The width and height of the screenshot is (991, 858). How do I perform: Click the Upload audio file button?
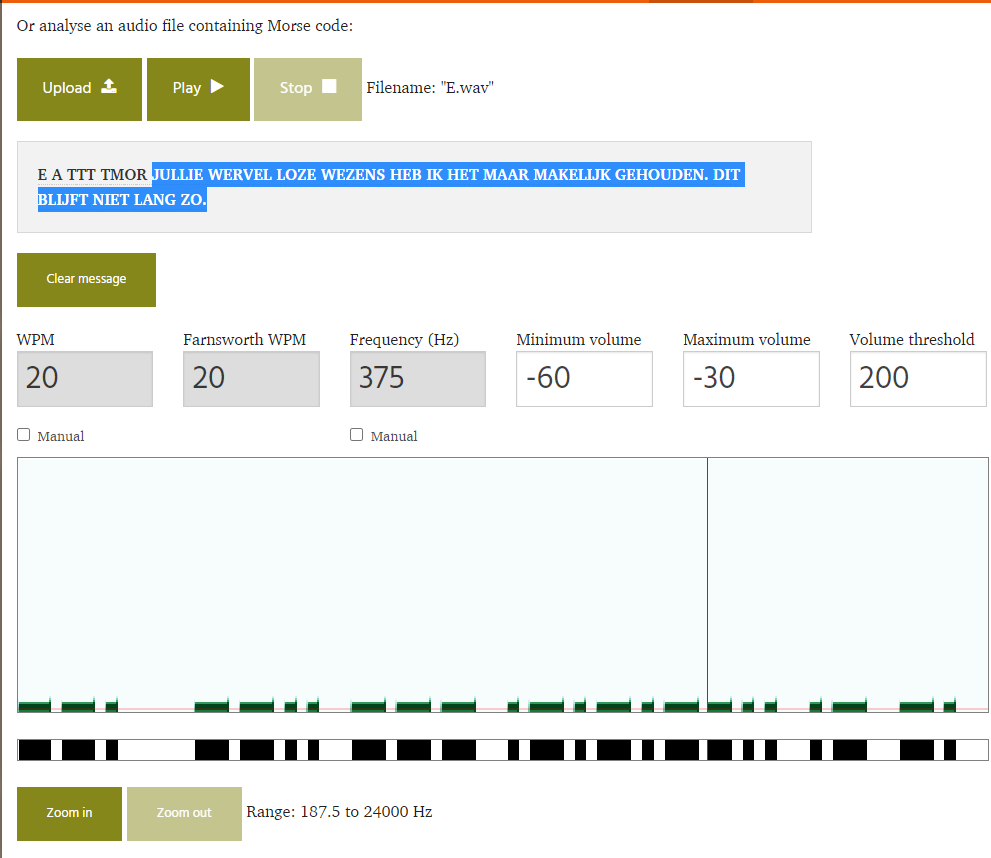pyautogui.click(x=79, y=89)
